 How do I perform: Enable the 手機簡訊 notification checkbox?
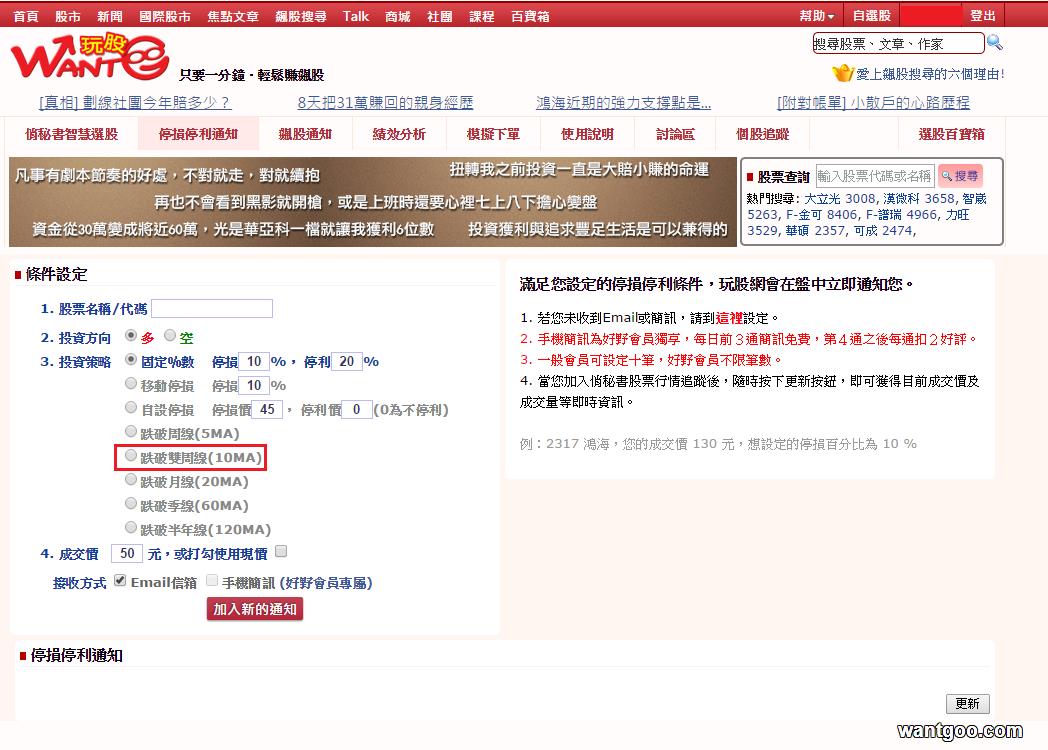(x=212, y=580)
